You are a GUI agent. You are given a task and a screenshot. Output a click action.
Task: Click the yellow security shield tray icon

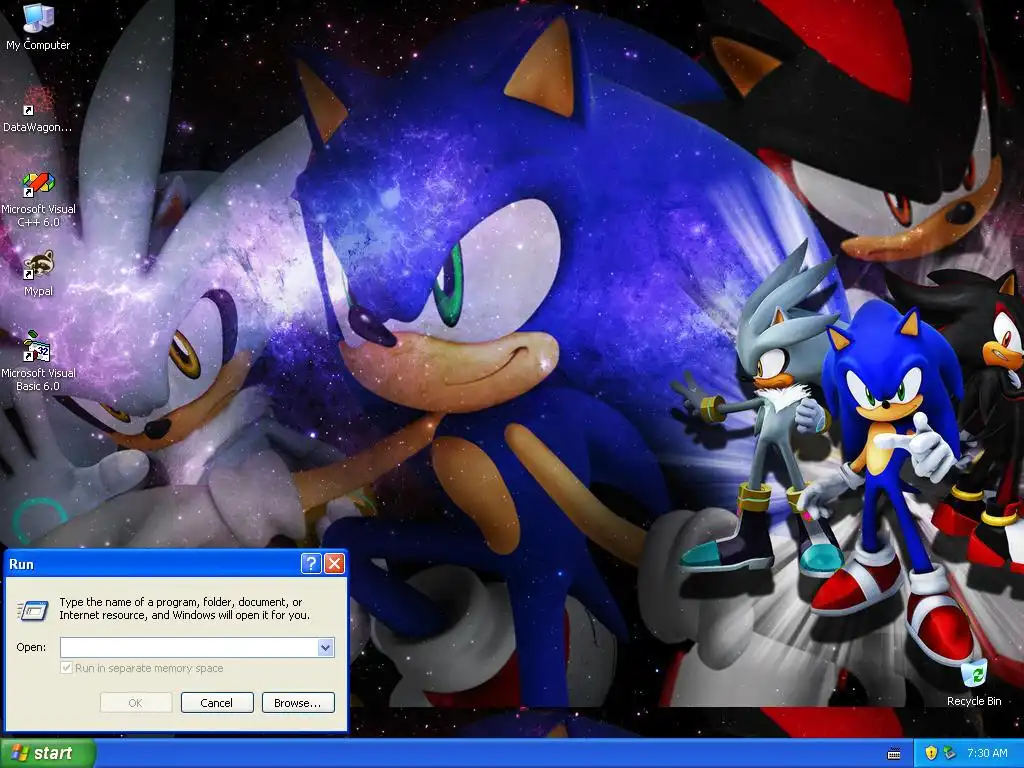click(x=931, y=753)
